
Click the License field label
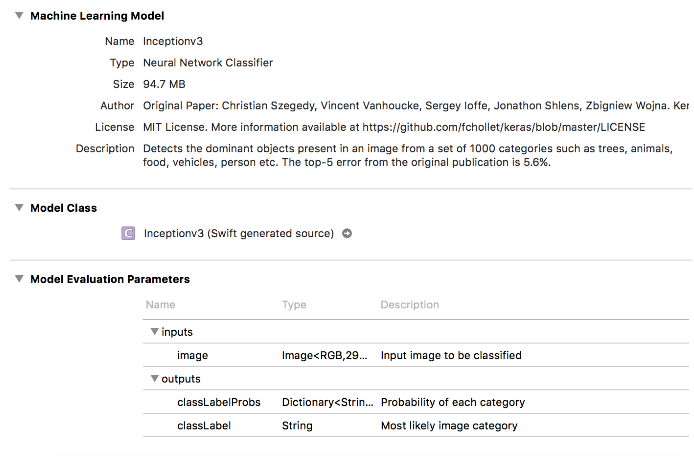(114, 127)
